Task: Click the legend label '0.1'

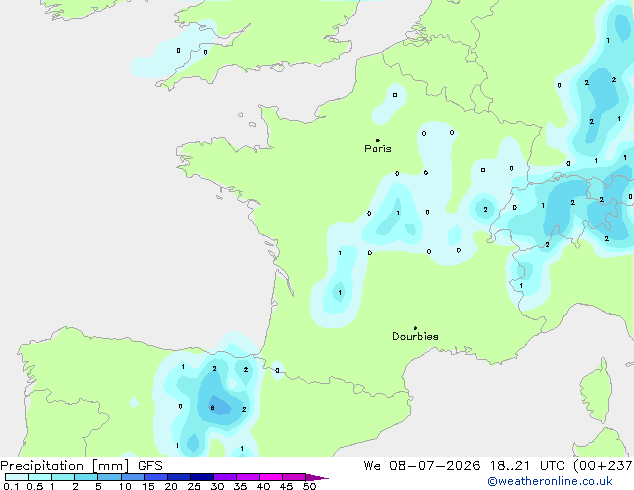Action: tap(11, 486)
